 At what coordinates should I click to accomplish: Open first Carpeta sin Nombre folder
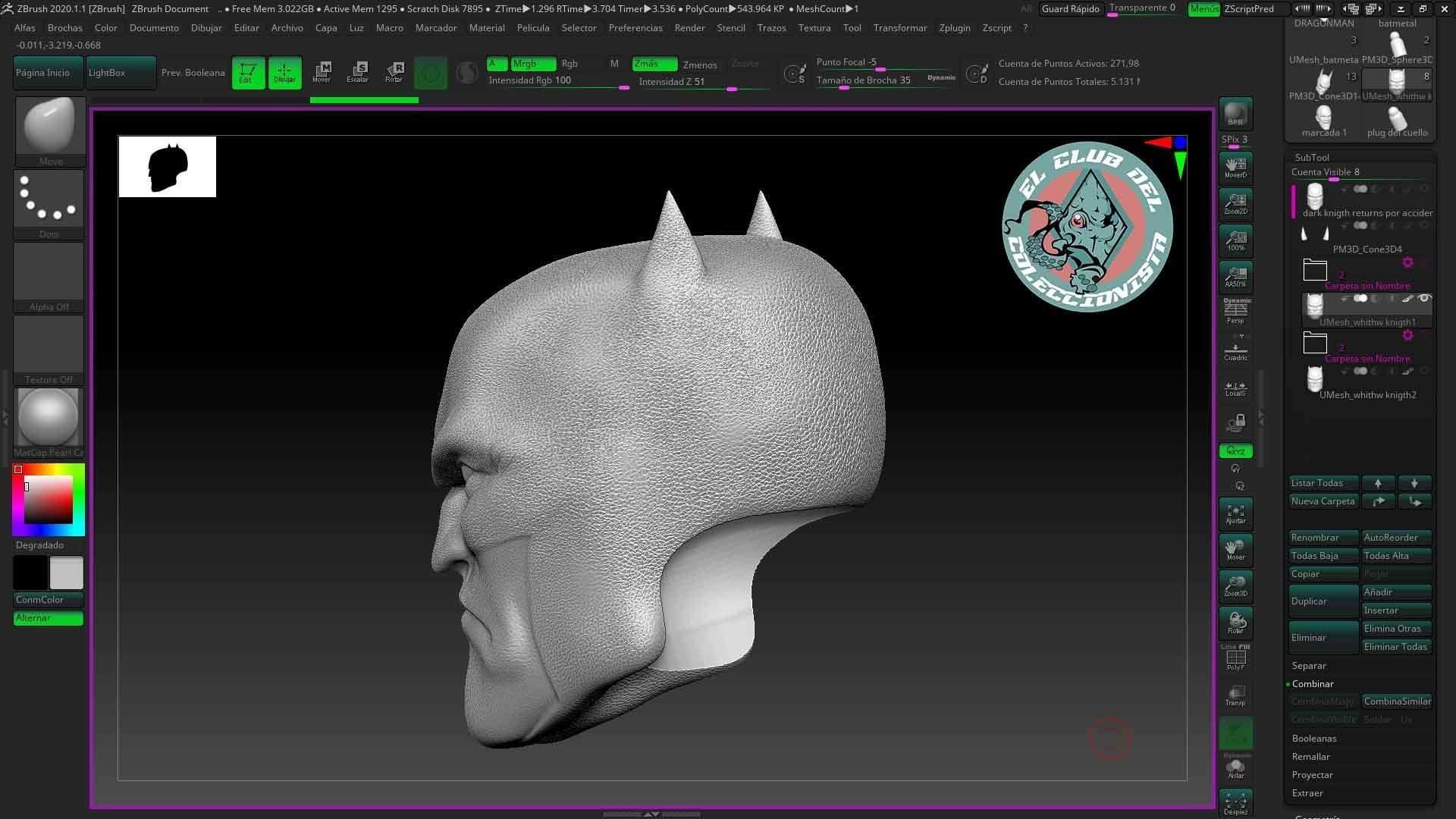(x=1315, y=269)
